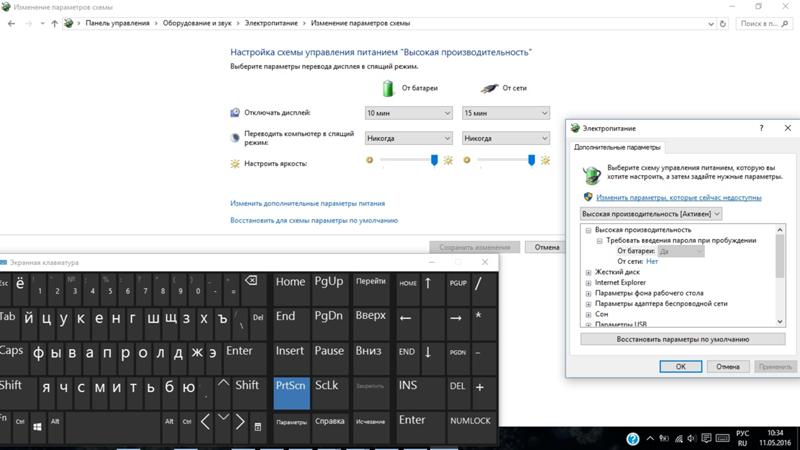Viewport: 800px width, 450px height.
Task: Click the Поиск search field in explorer
Action: coord(765,23)
